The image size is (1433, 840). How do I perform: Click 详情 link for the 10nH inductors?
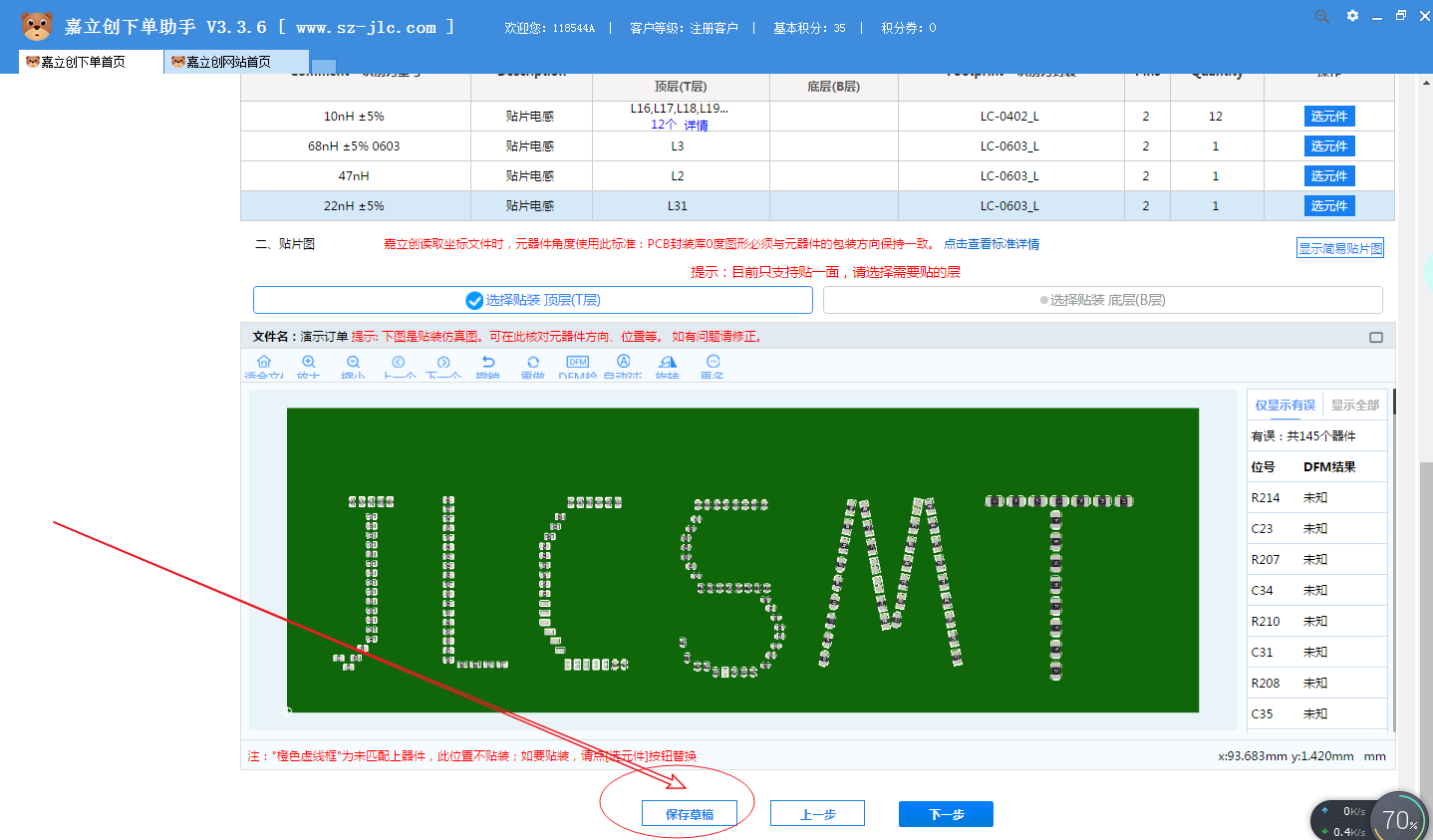coord(696,126)
